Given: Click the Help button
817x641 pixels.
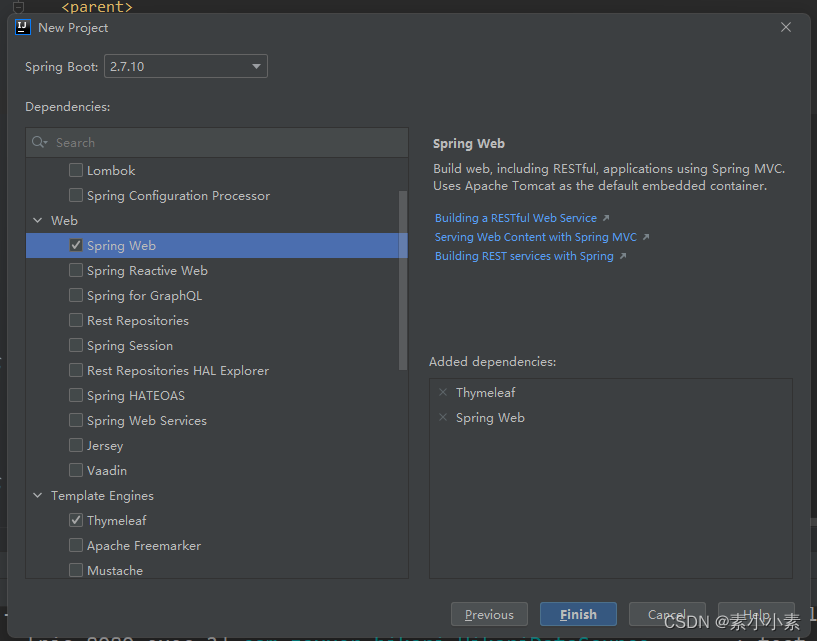Looking at the screenshot, I should tap(757, 614).
